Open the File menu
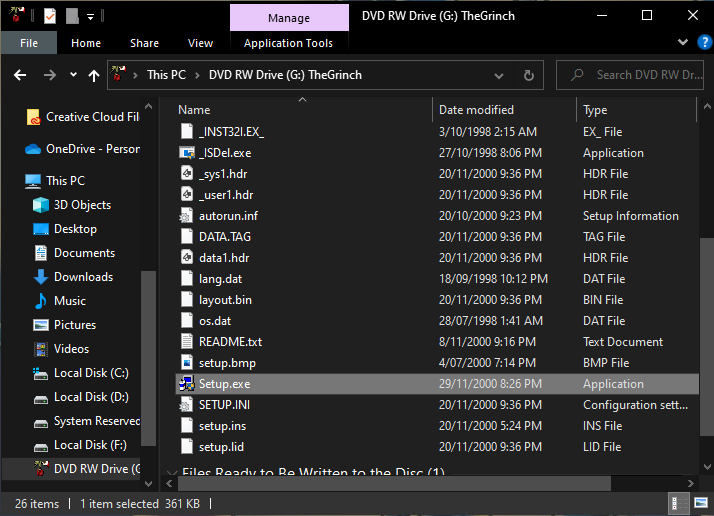 [29, 43]
